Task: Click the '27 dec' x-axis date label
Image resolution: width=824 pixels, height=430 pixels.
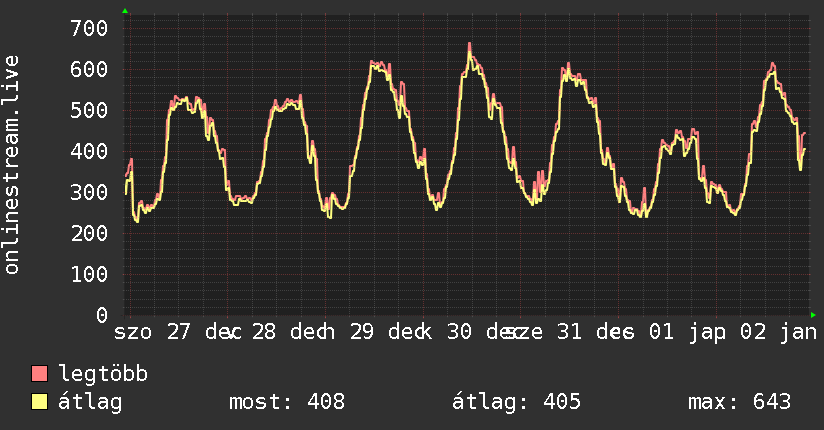Action: (x=204, y=332)
